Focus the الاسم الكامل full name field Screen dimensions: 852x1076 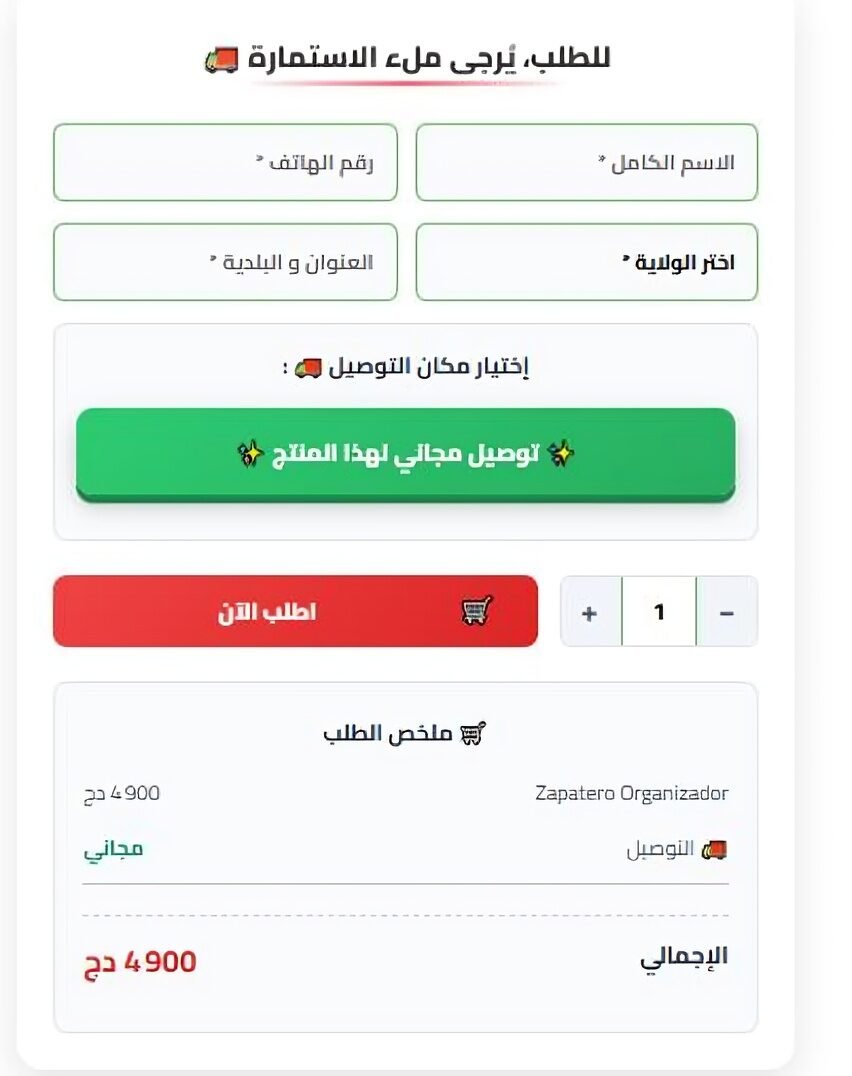587,162
